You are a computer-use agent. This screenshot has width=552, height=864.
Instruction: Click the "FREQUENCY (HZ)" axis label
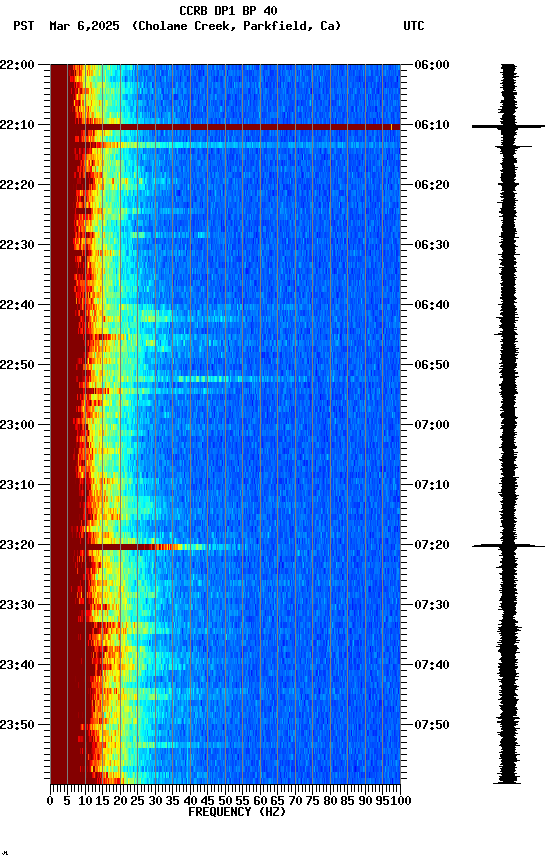point(237,812)
